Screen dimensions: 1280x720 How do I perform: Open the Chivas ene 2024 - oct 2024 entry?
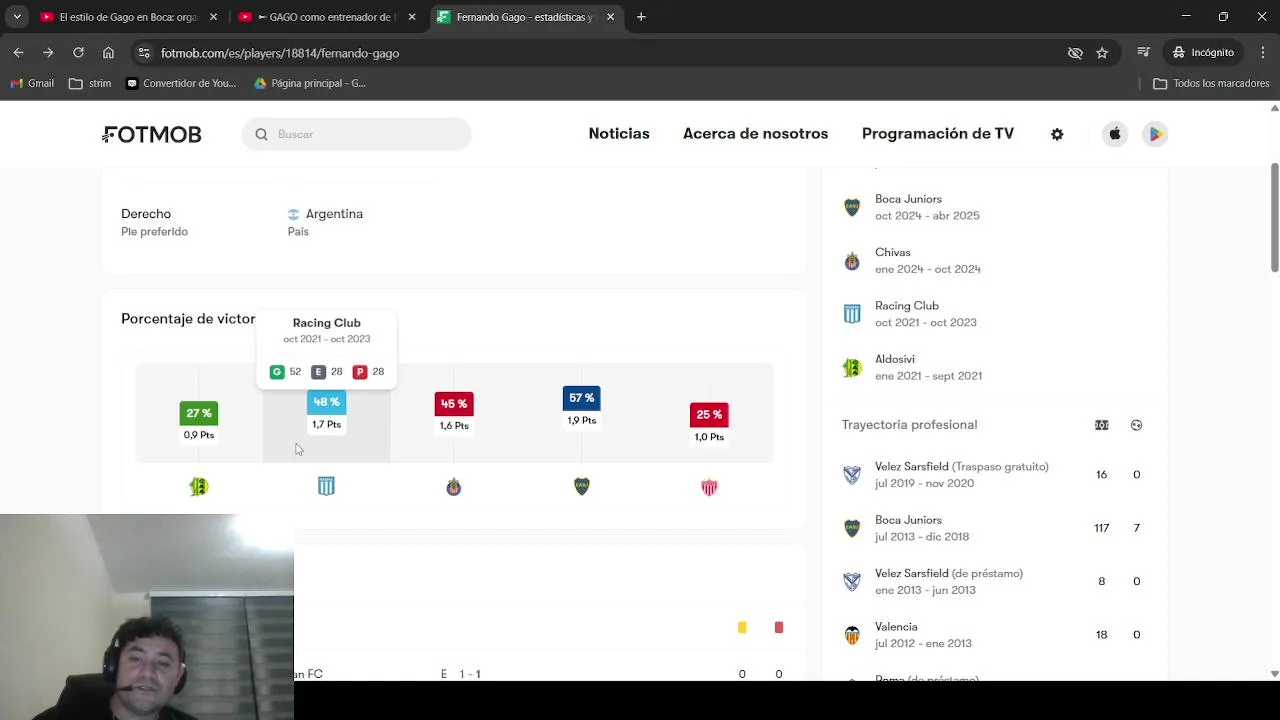click(995, 261)
